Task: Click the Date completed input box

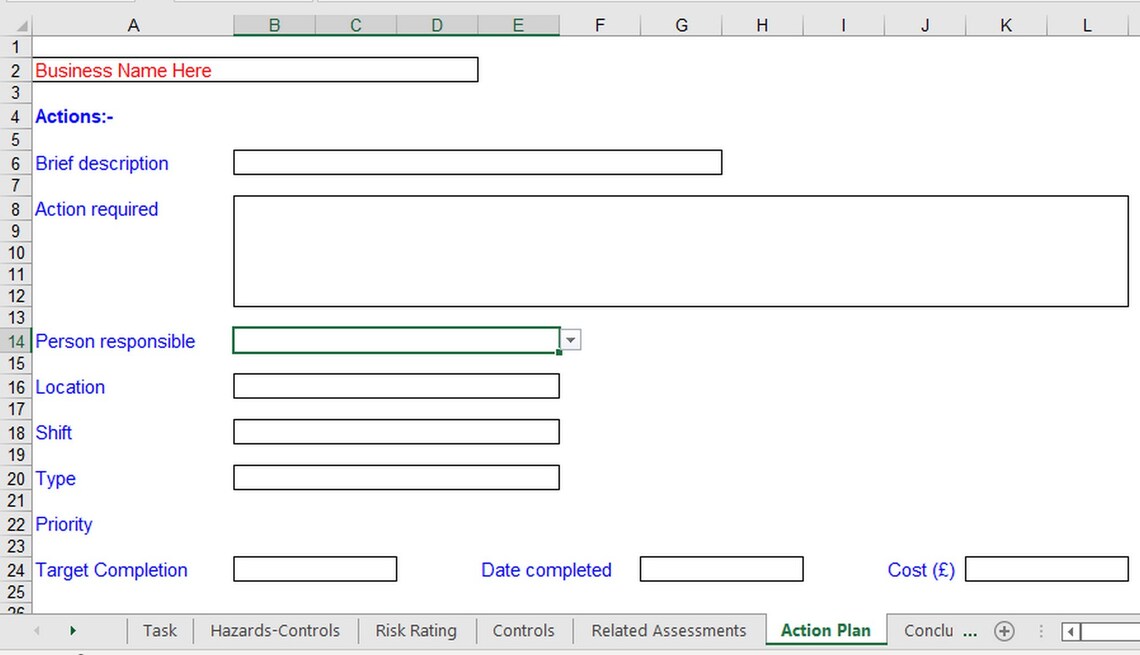Action: coord(722,569)
